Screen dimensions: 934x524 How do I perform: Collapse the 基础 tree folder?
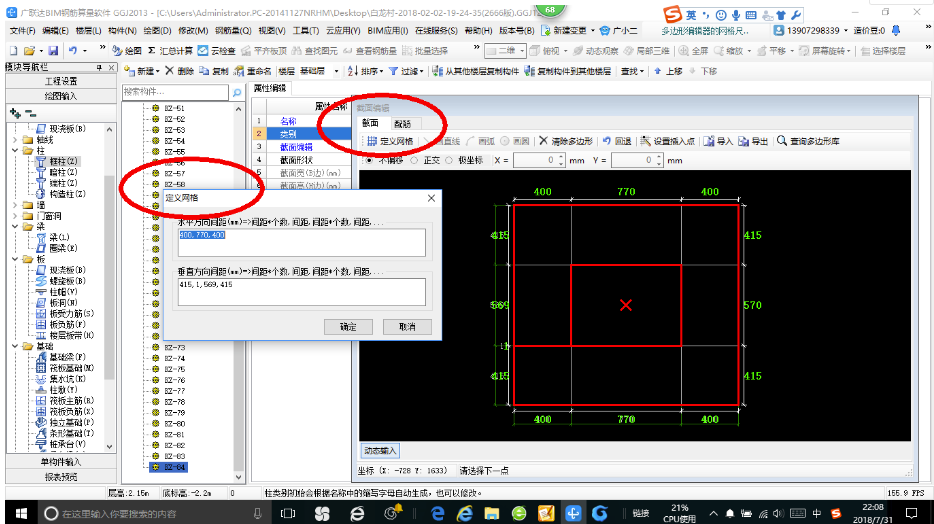15,346
